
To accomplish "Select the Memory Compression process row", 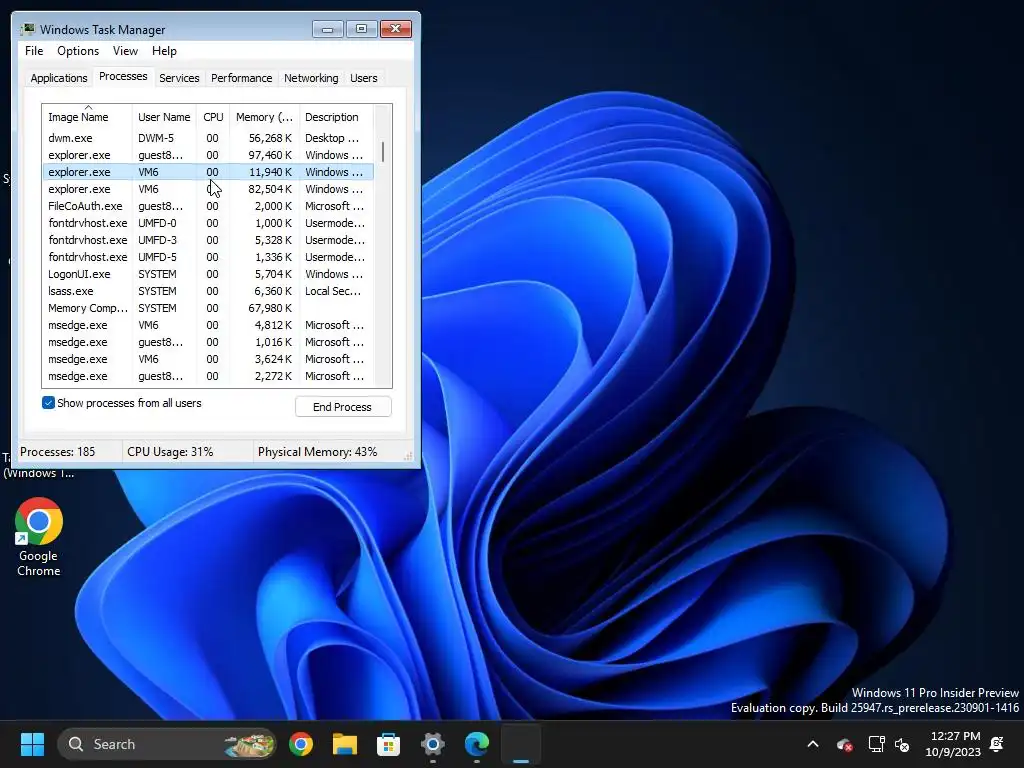I will (208, 308).
